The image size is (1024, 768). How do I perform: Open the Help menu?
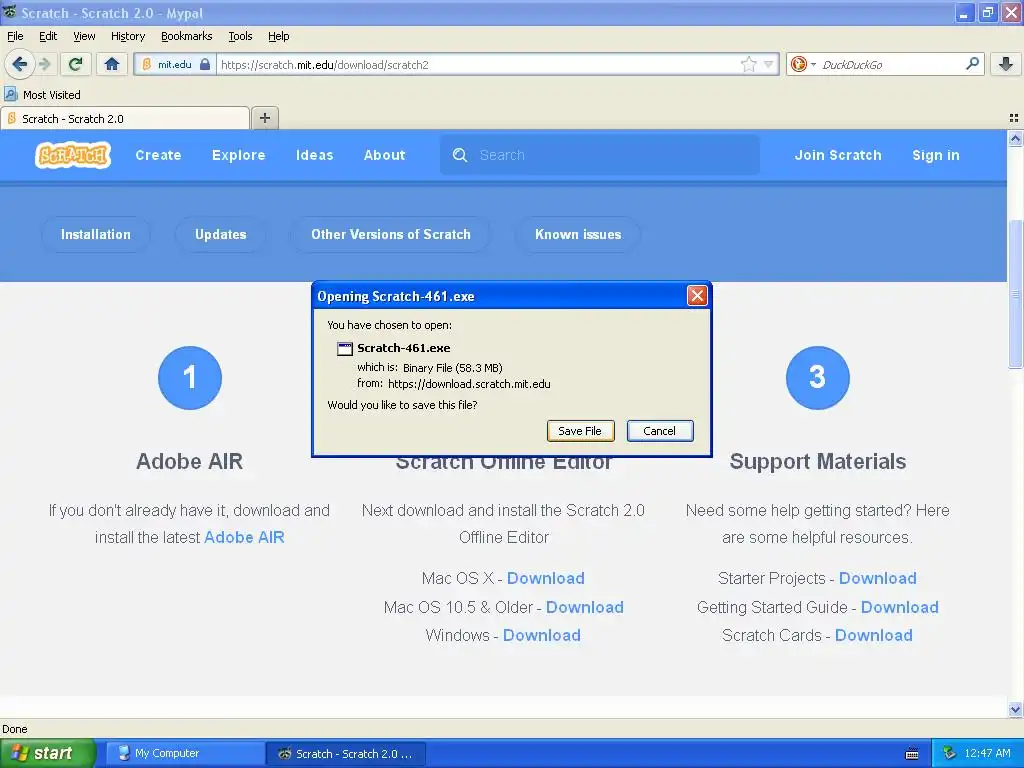click(279, 36)
